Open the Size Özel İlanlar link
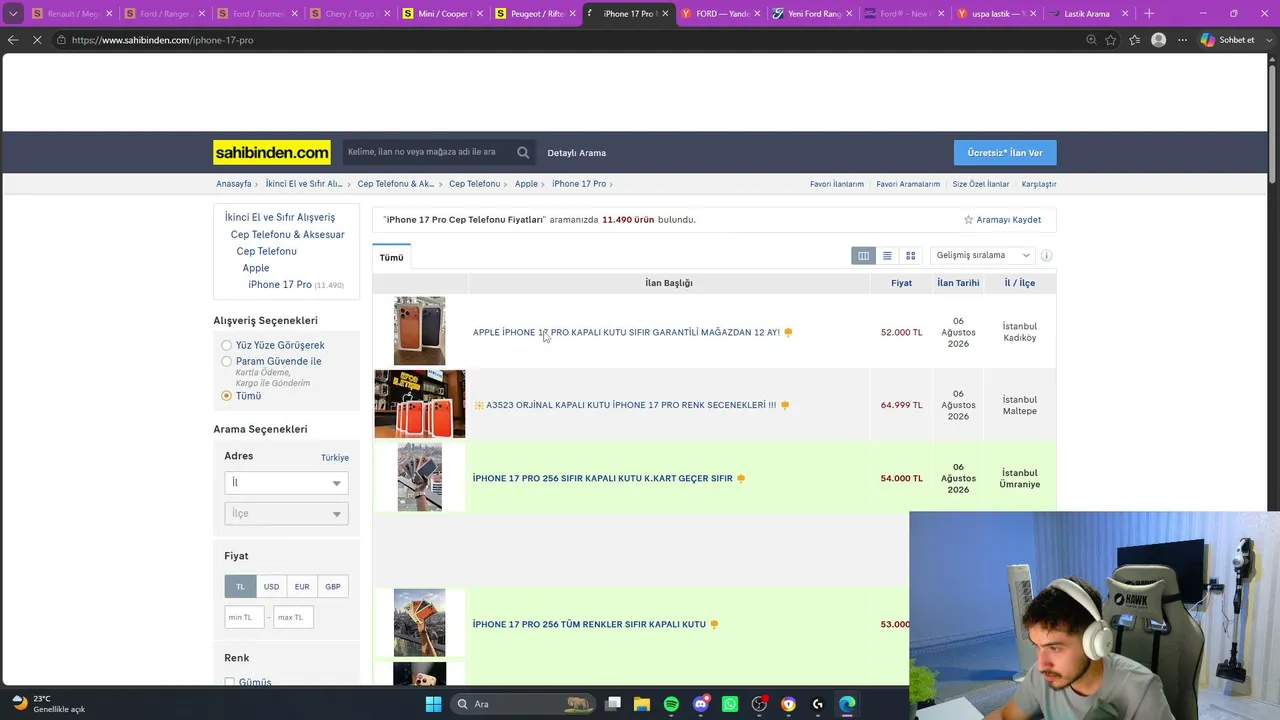Viewport: 1280px width, 720px height. click(981, 184)
